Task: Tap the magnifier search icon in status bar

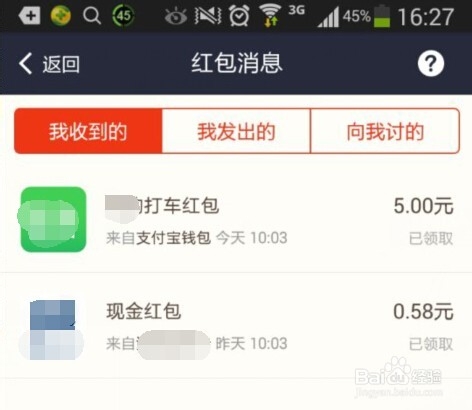Action: (92, 16)
